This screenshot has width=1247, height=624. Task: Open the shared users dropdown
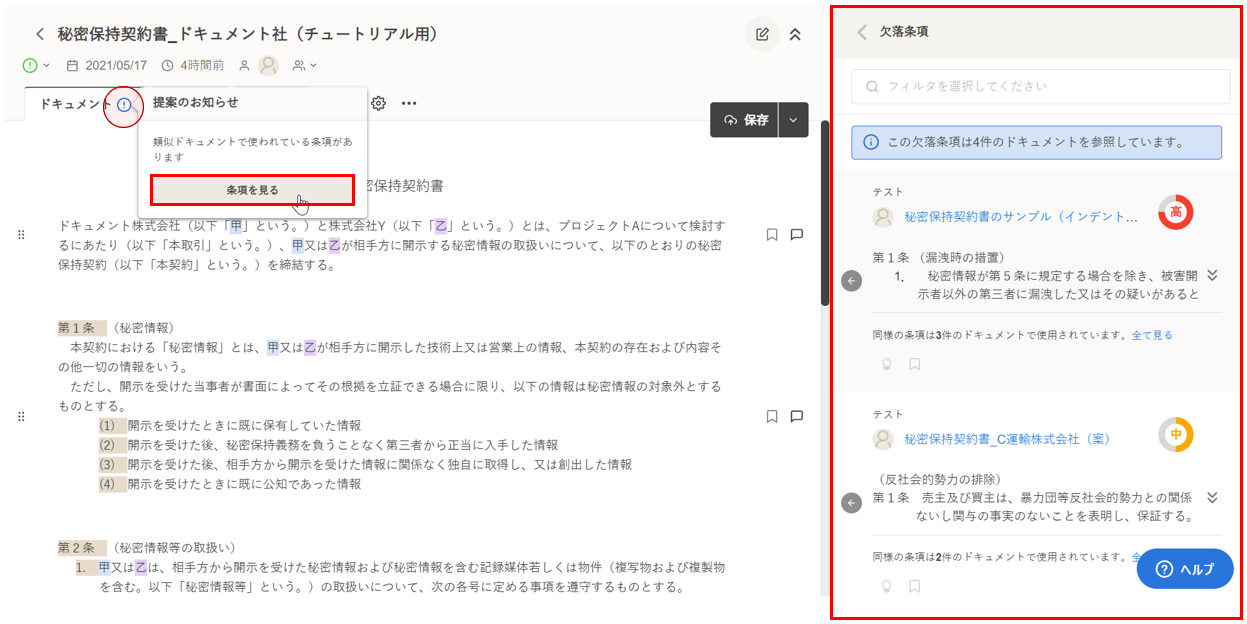tap(304, 66)
